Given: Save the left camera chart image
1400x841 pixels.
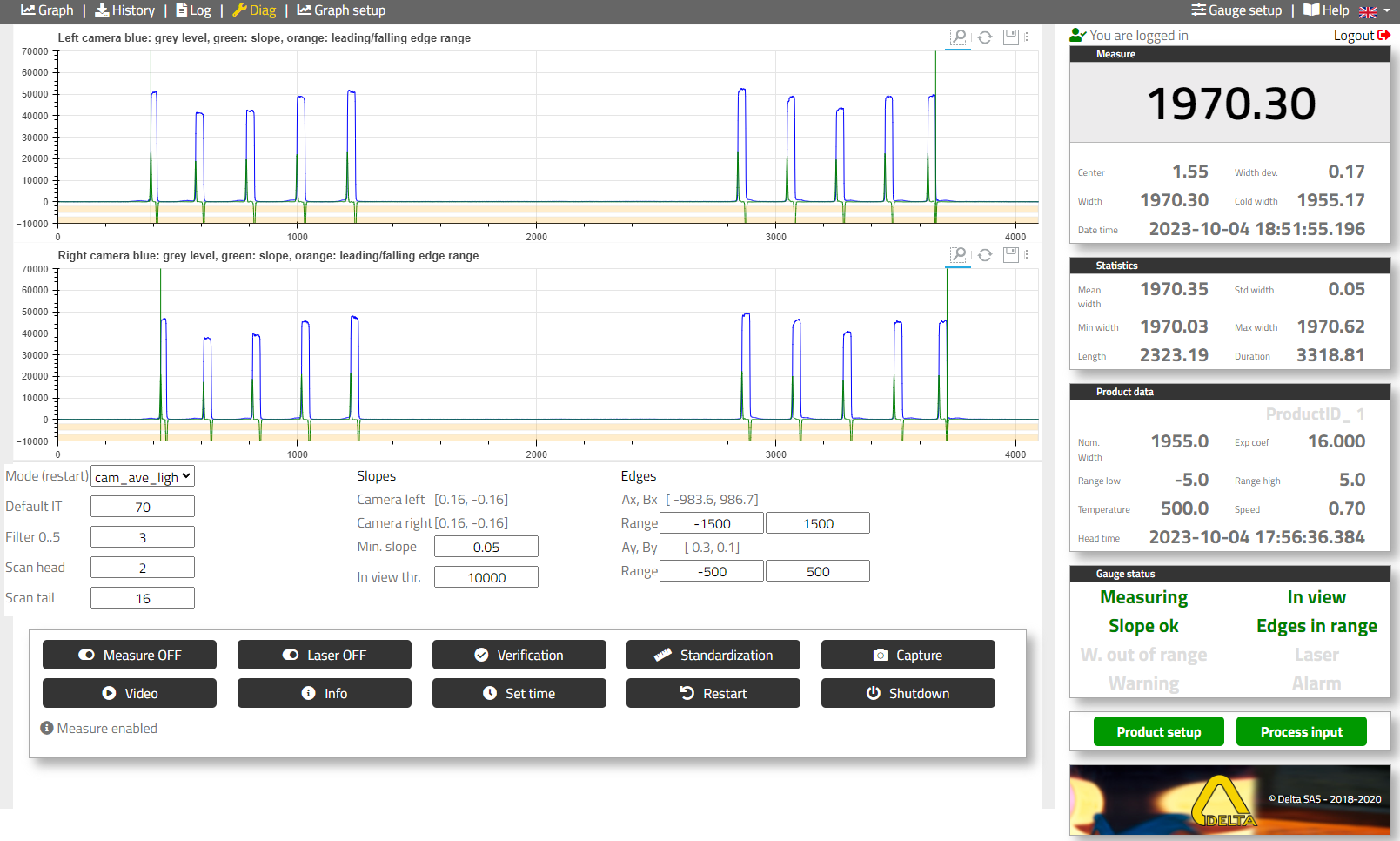Looking at the screenshot, I should [1010, 37].
